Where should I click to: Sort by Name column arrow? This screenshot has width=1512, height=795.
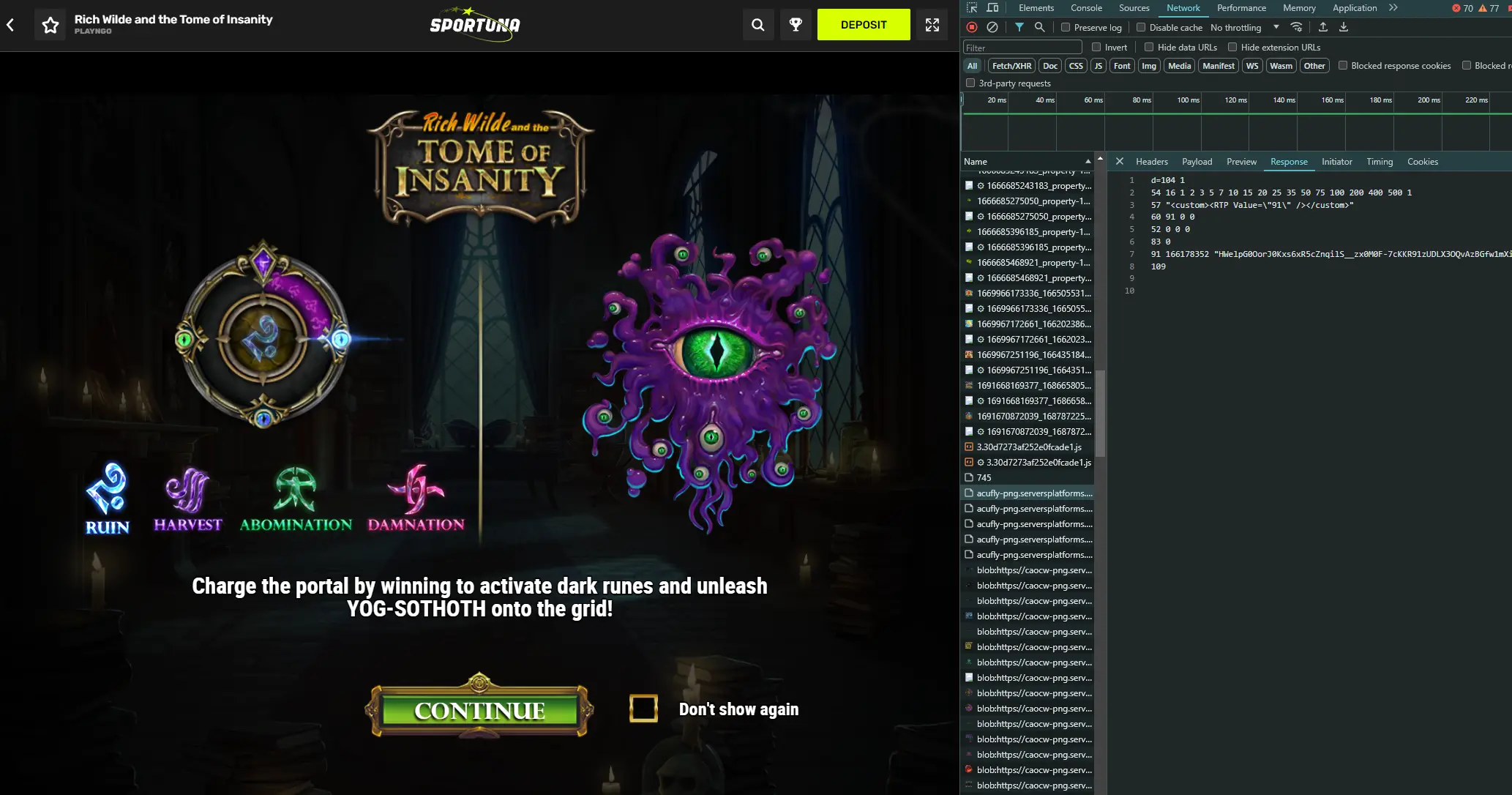point(1088,161)
